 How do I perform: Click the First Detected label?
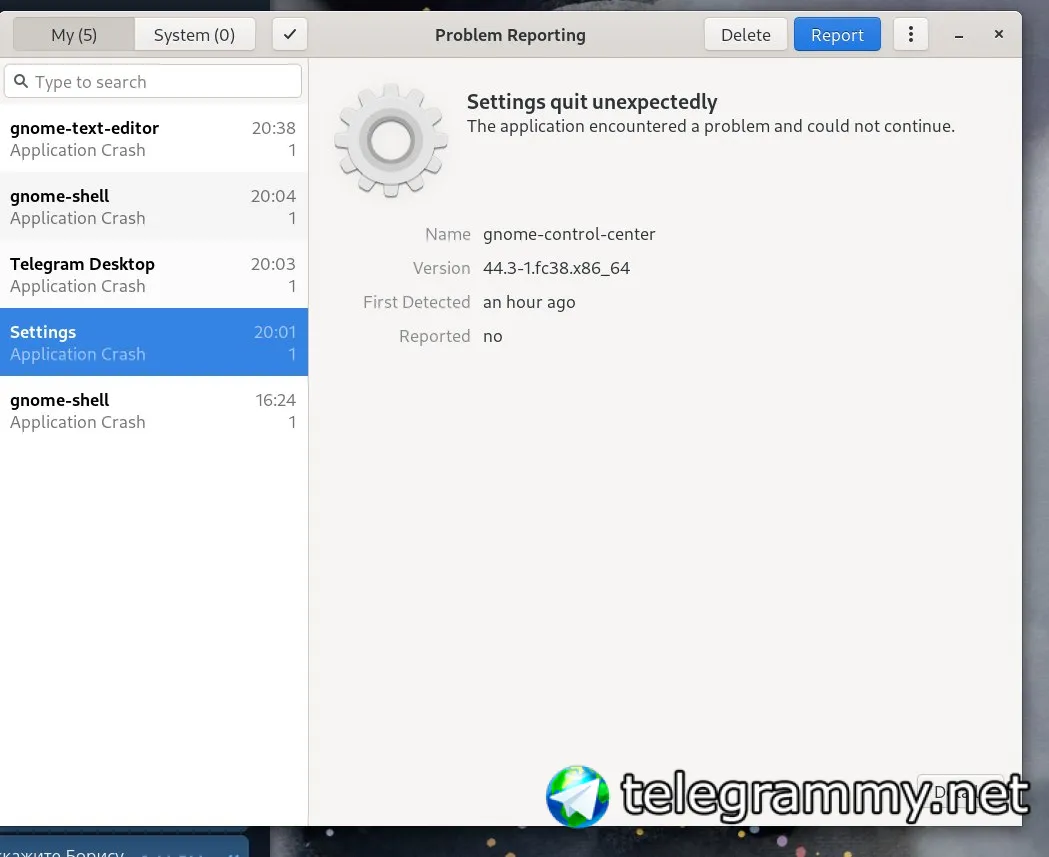pyautogui.click(x=417, y=302)
